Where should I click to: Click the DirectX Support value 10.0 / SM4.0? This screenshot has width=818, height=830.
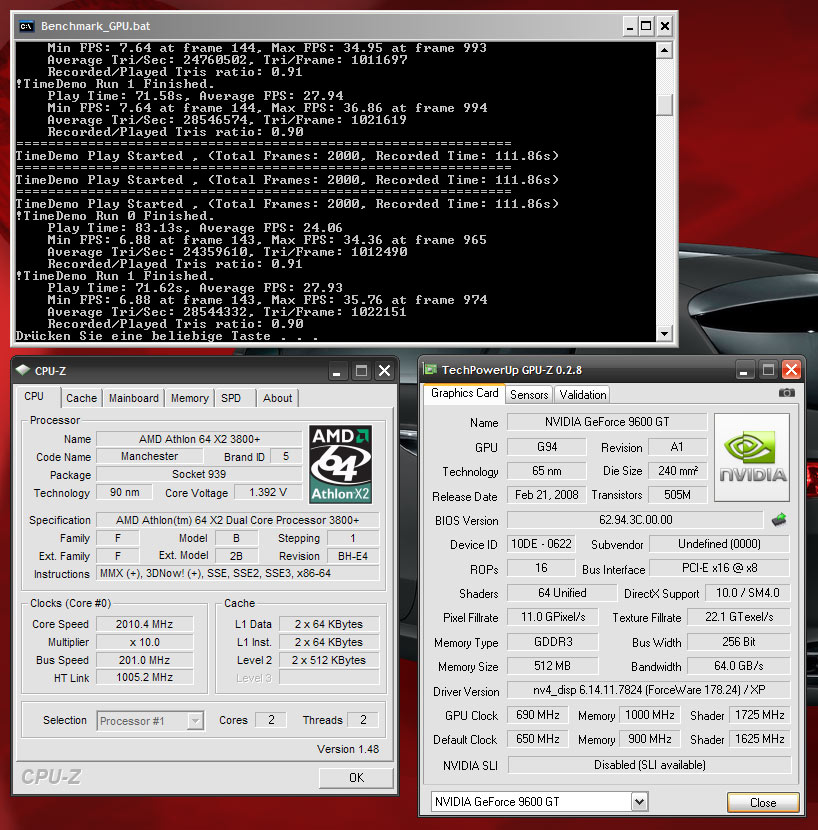point(748,593)
